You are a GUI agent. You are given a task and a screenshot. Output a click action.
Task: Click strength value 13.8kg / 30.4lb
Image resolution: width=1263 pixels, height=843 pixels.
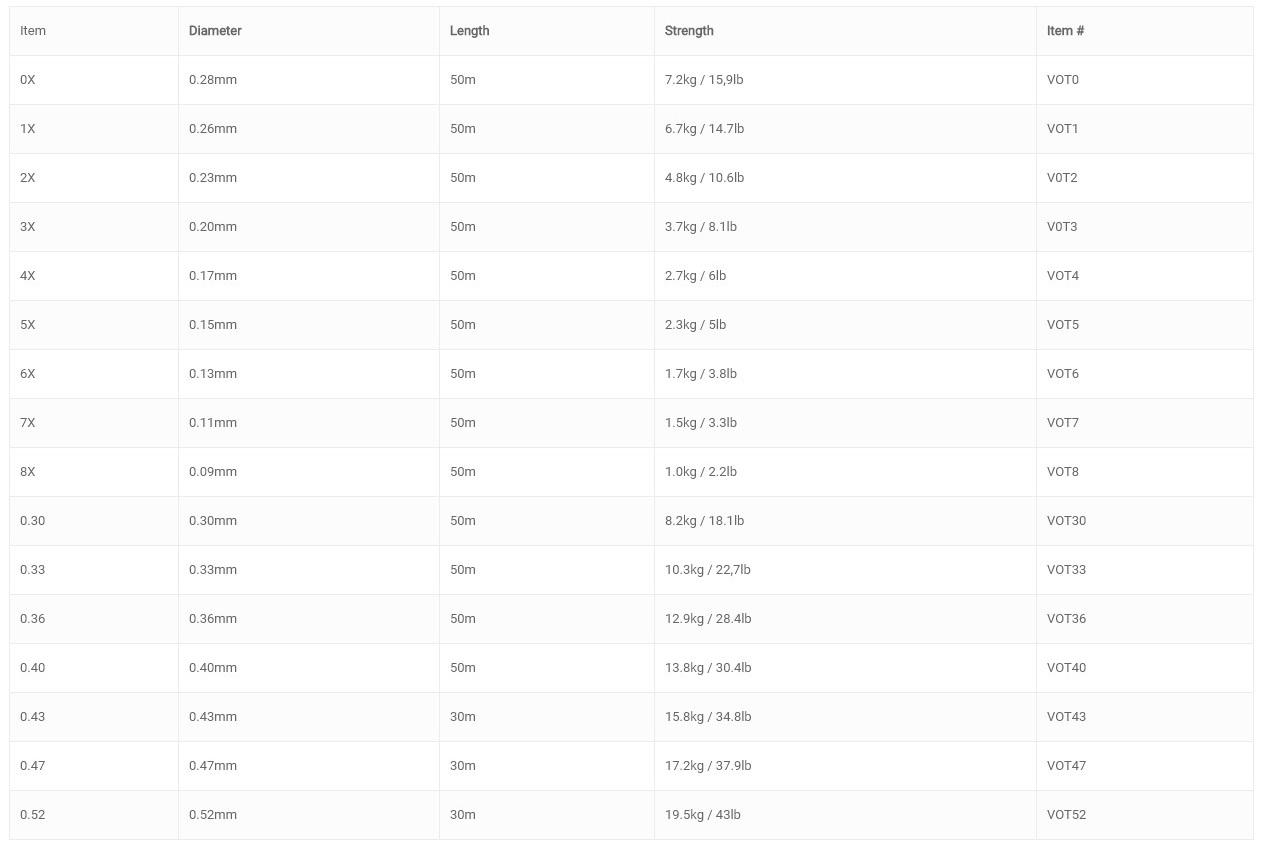[x=708, y=668]
